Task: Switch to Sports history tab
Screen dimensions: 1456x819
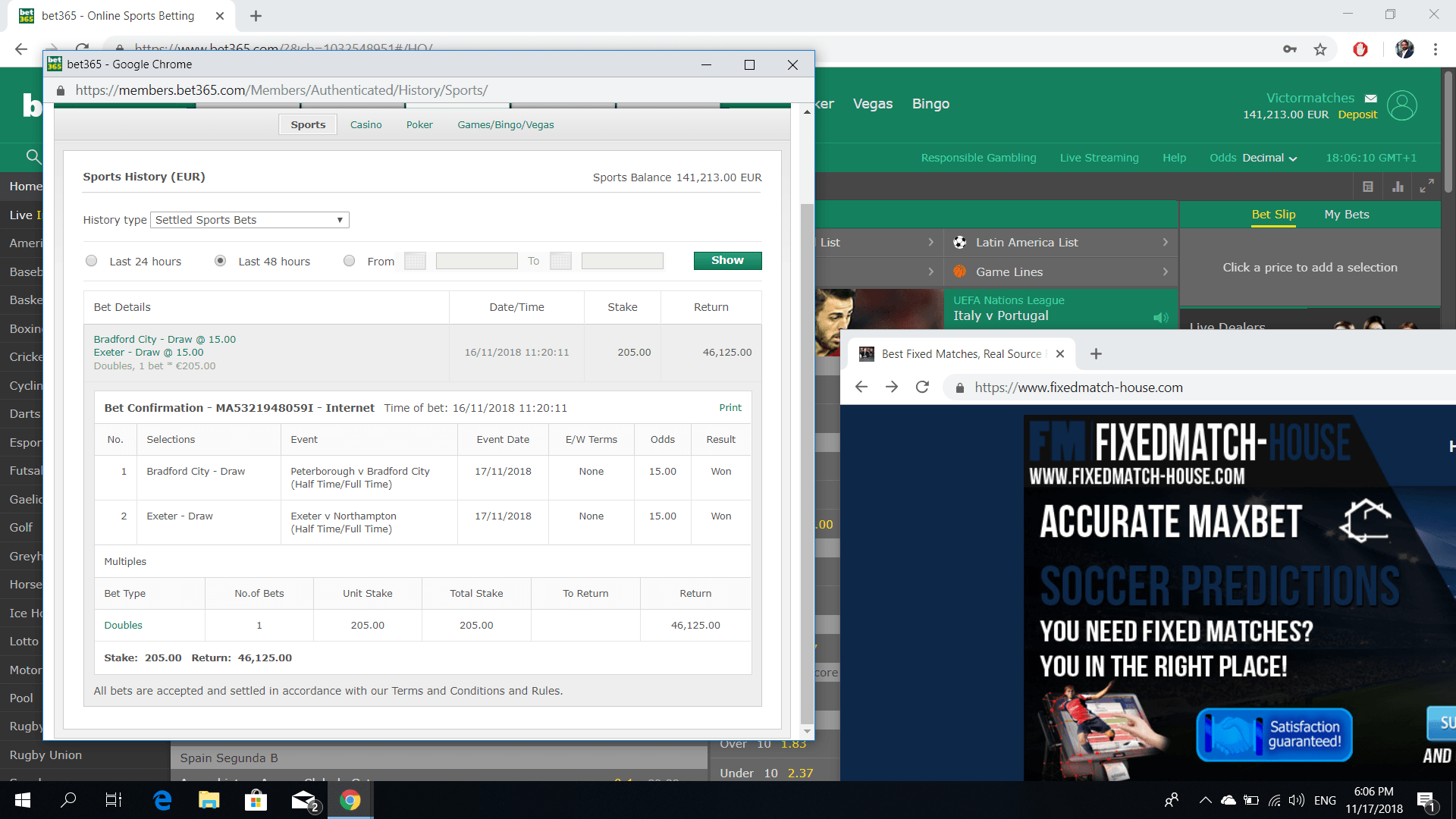Action: tap(308, 125)
